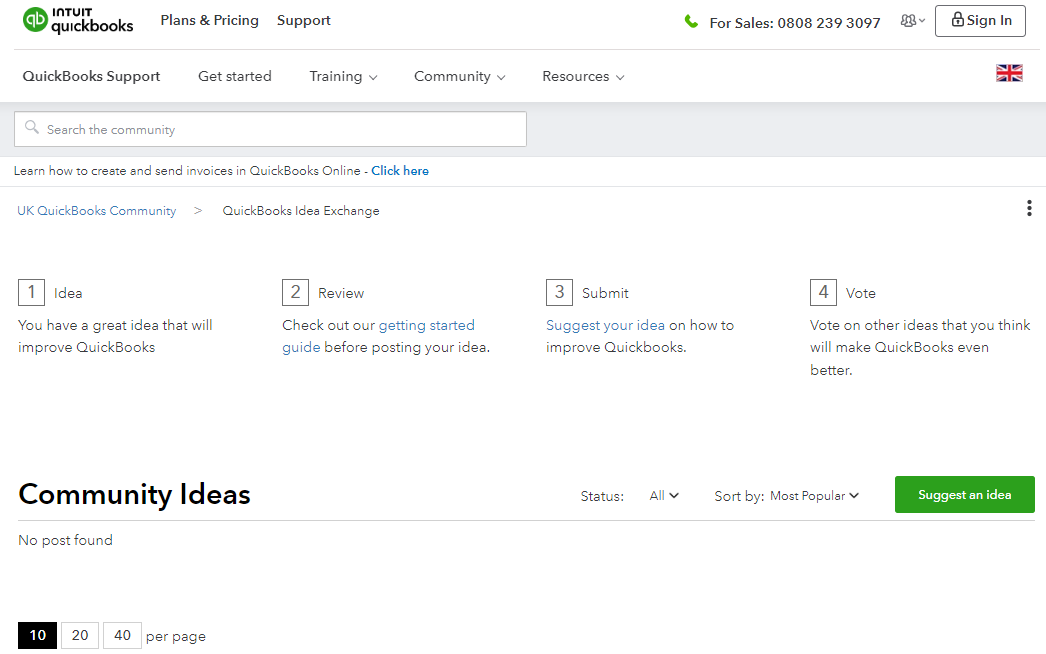Open the Status filter dropdown

coord(663,495)
